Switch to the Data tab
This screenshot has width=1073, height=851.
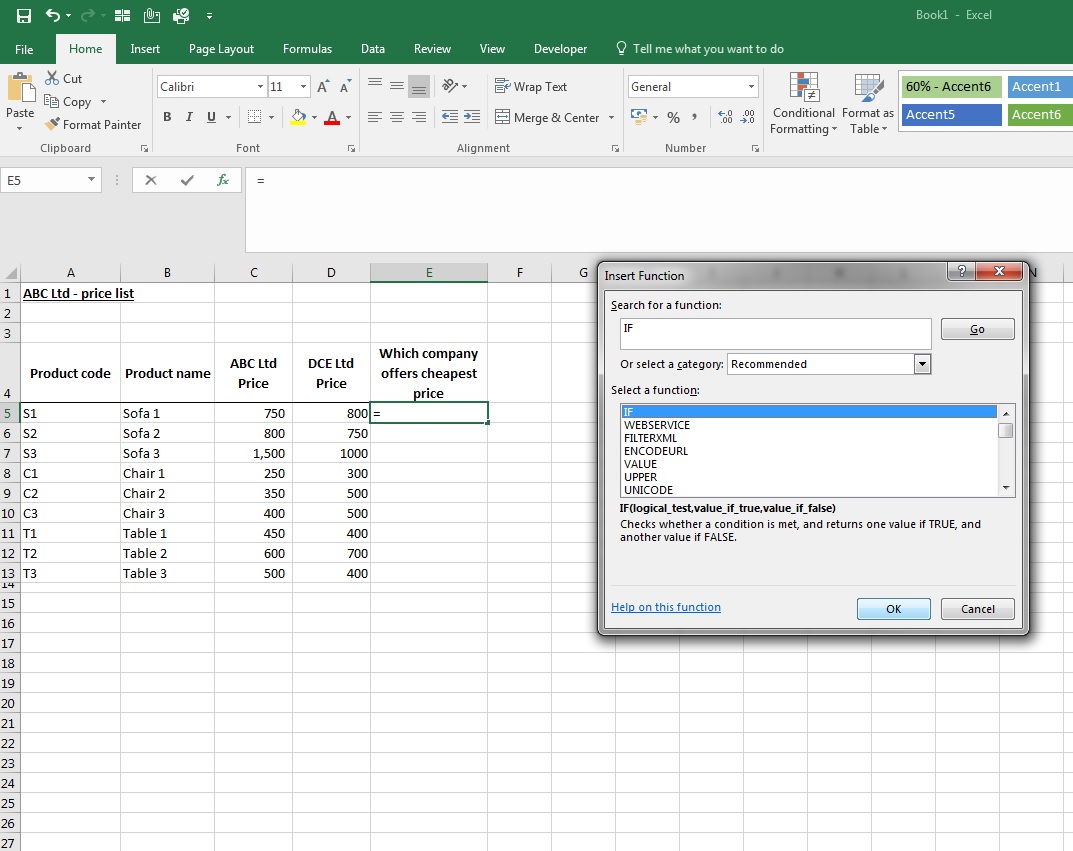373,49
